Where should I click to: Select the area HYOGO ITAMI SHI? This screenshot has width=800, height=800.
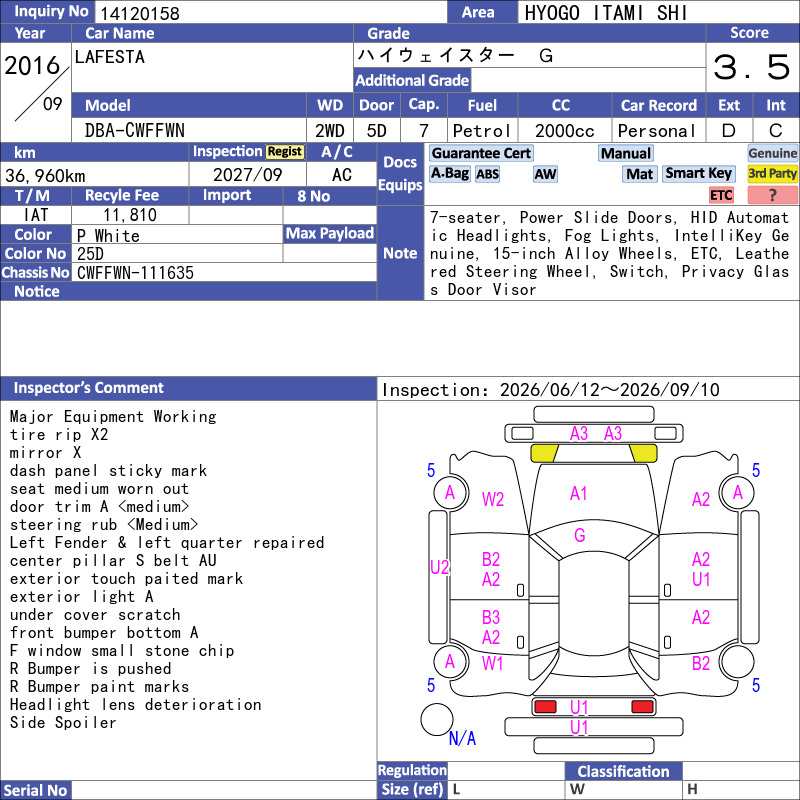point(606,13)
